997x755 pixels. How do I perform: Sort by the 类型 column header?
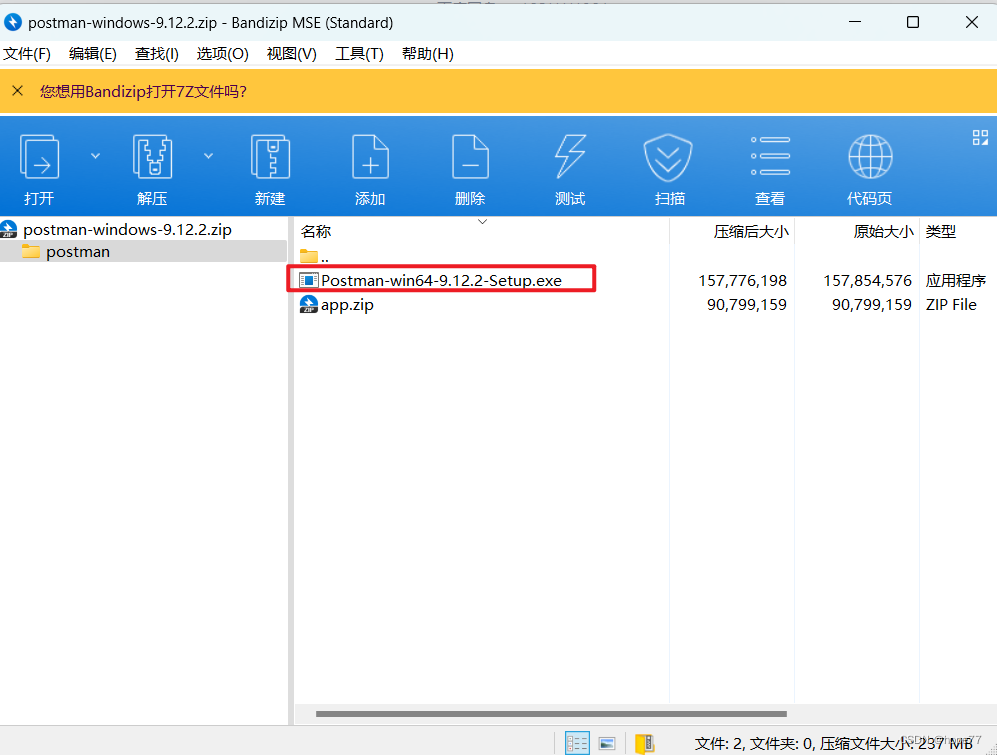940,232
